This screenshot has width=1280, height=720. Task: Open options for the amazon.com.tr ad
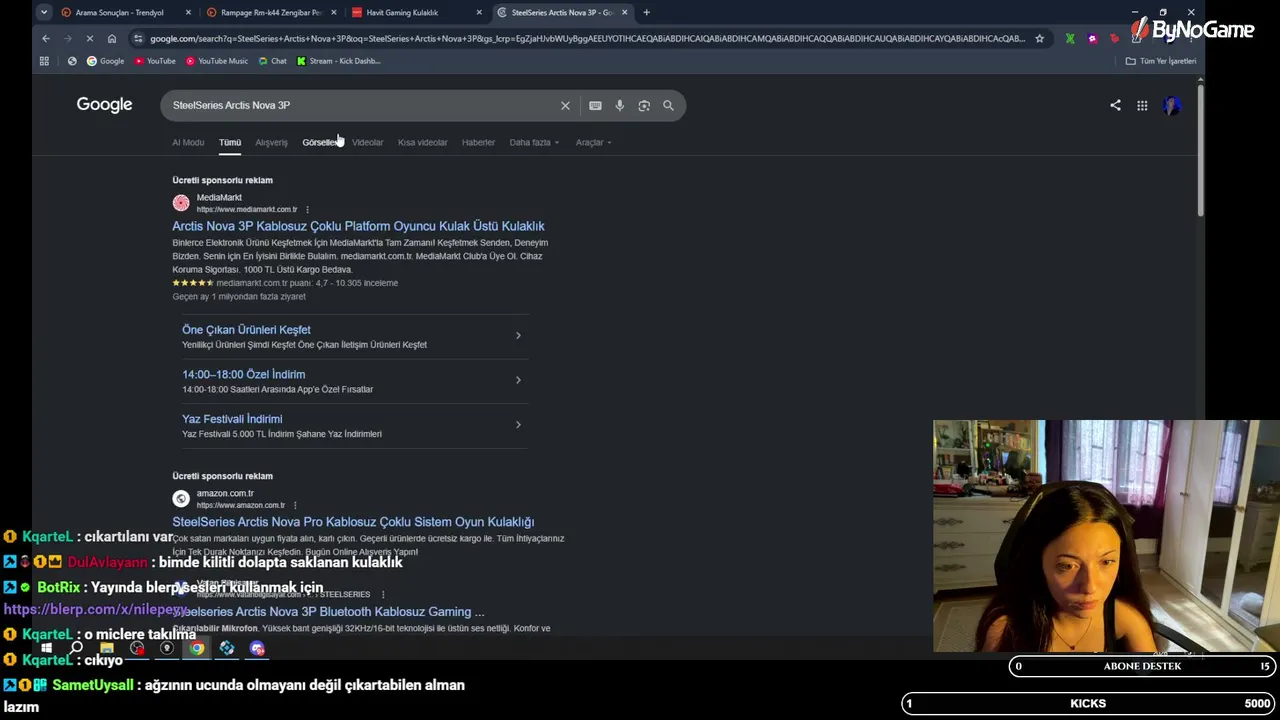tap(295, 505)
